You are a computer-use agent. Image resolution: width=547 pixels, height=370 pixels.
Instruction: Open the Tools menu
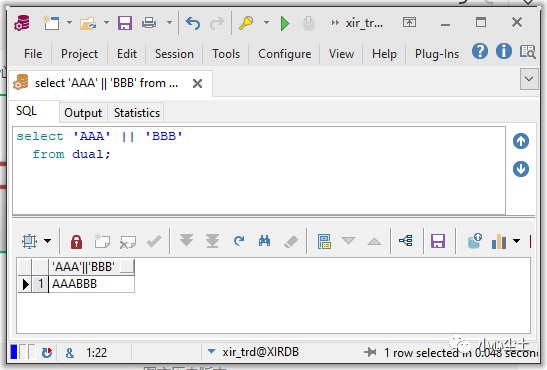[x=226, y=54]
